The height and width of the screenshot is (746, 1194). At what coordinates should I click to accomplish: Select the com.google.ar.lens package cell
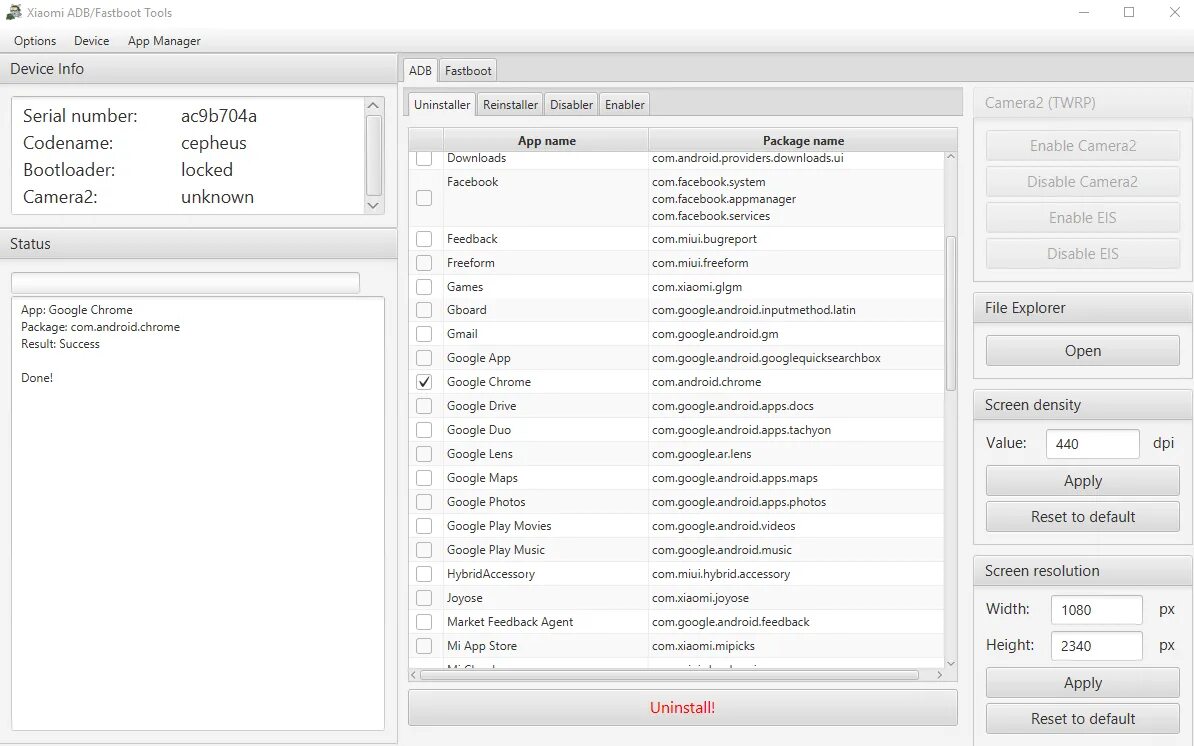pos(796,454)
